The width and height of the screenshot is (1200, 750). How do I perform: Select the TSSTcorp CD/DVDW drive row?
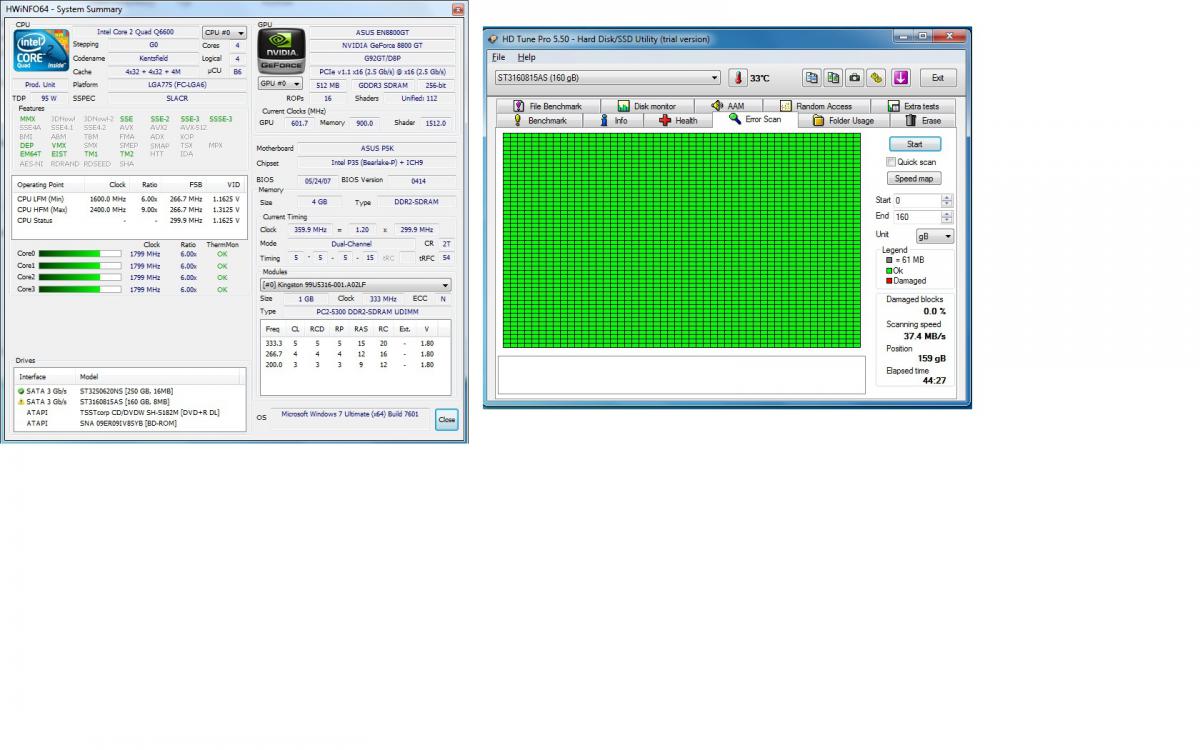[x=130, y=412]
